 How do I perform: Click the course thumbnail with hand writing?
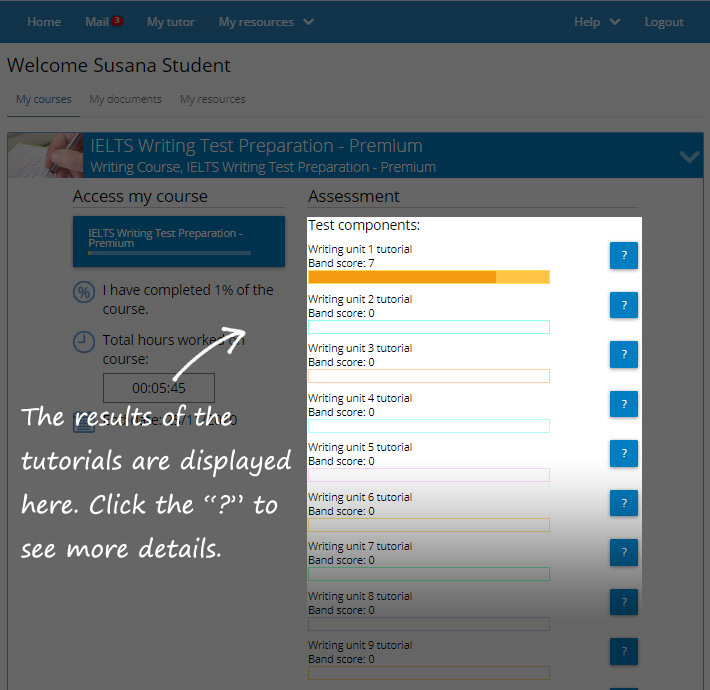45,155
